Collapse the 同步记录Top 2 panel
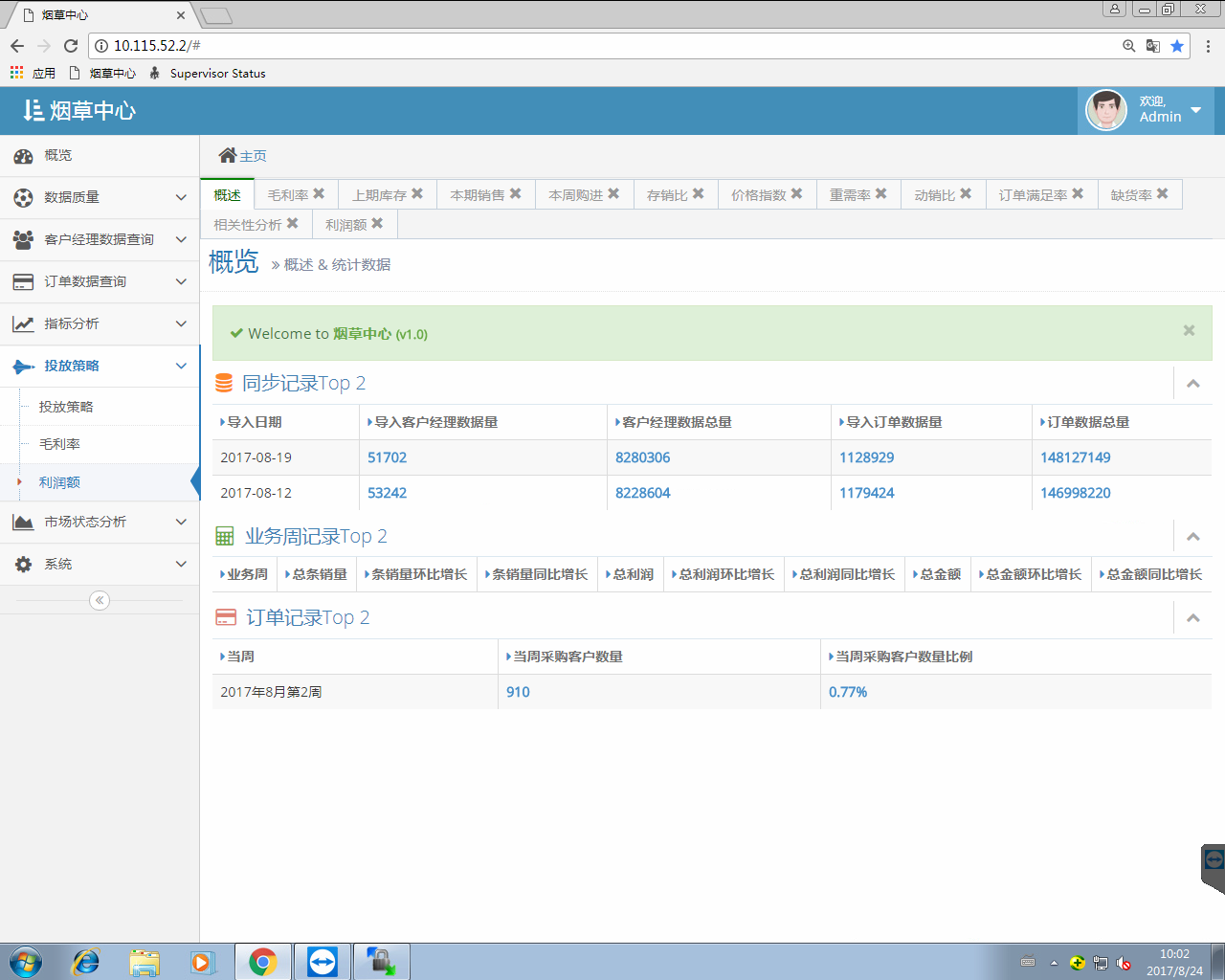1225x980 pixels. (x=1192, y=384)
